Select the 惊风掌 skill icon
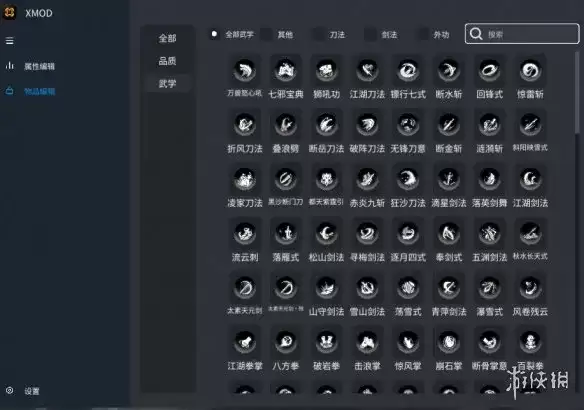This screenshot has width=584, height=410. [x=408, y=342]
